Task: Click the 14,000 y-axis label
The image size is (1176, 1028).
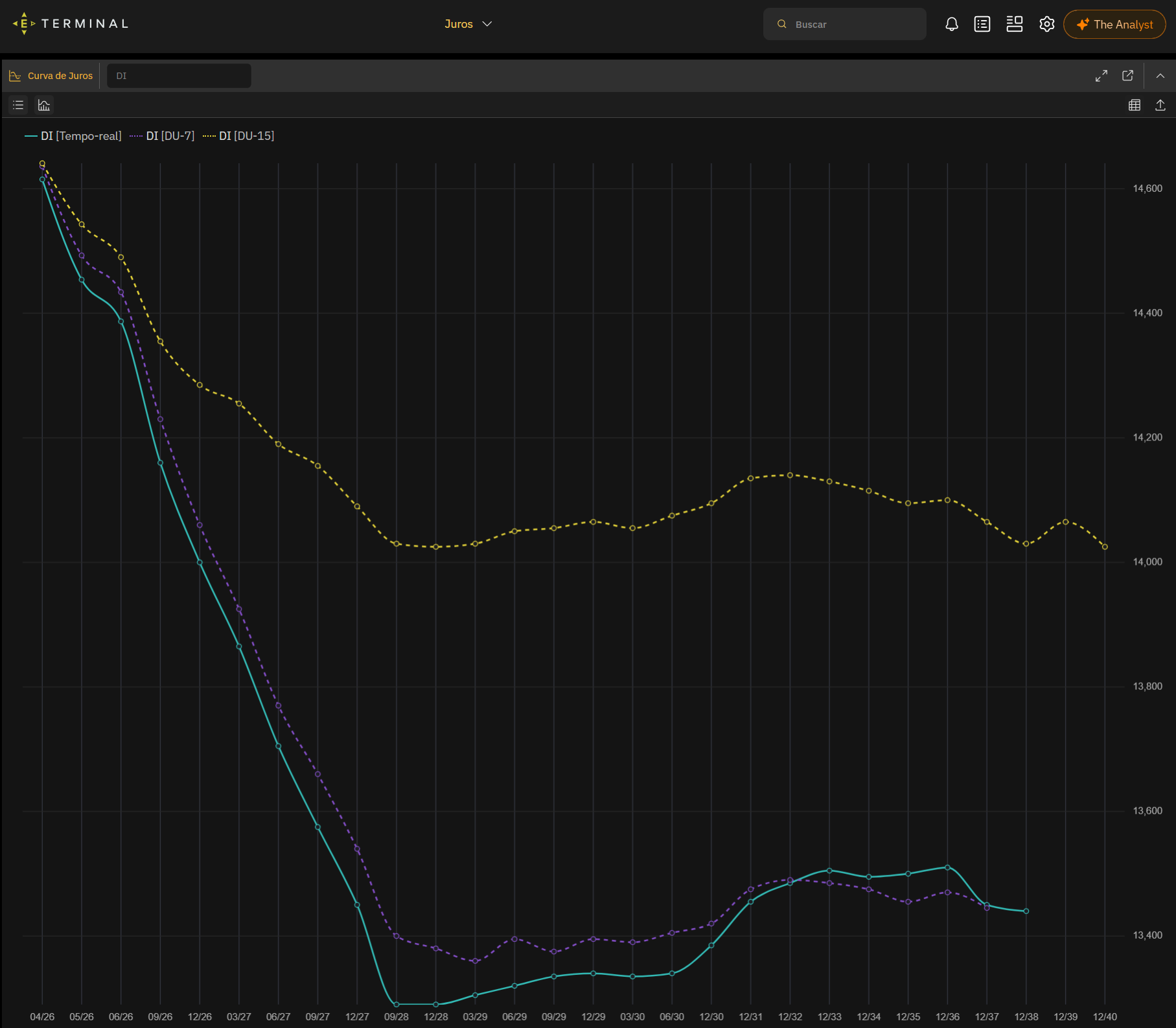Action: point(1147,562)
